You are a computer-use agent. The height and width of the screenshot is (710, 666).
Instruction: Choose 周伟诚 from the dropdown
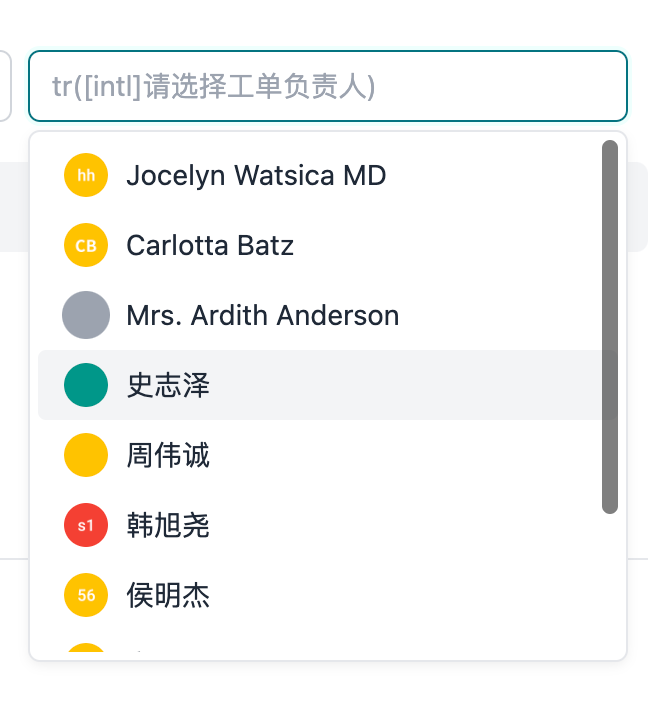coord(168,456)
